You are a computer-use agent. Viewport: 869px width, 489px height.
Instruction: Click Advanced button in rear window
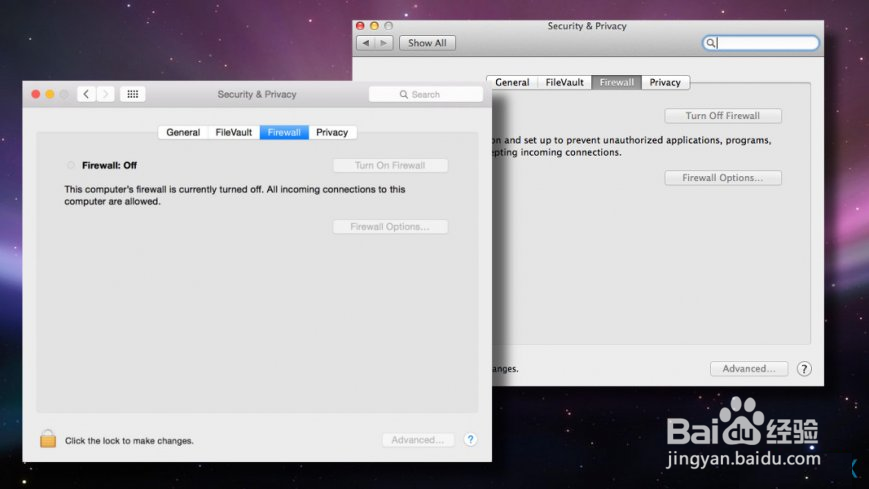click(749, 369)
